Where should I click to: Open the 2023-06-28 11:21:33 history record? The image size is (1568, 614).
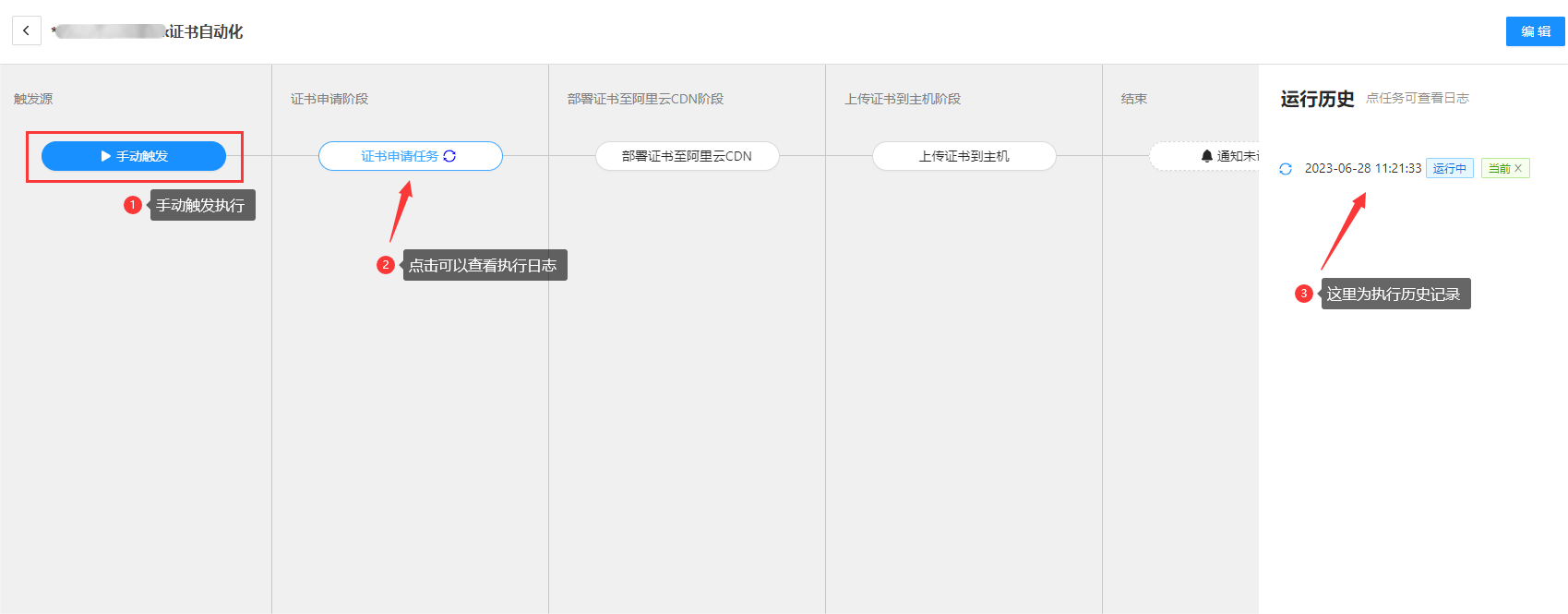pyautogui.click(x=1362, y=168)
